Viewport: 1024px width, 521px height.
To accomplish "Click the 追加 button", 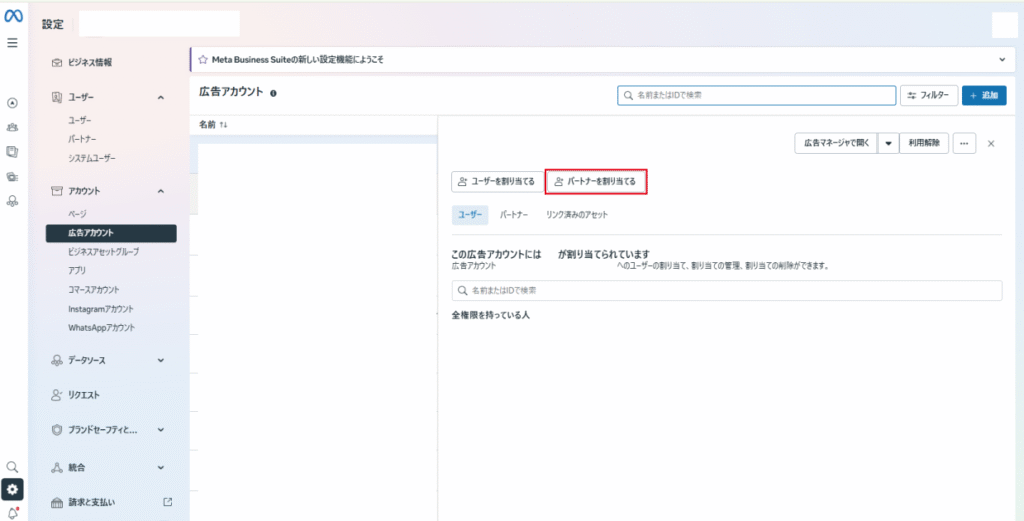I will pyautogui.click(x=984, y=95).
